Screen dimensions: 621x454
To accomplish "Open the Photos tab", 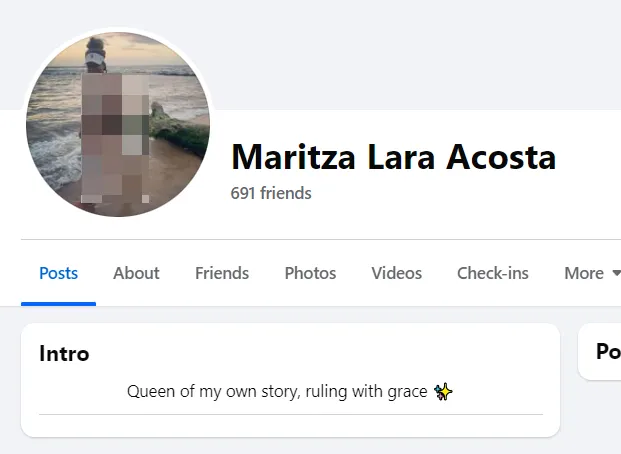I will click(310, 273).
